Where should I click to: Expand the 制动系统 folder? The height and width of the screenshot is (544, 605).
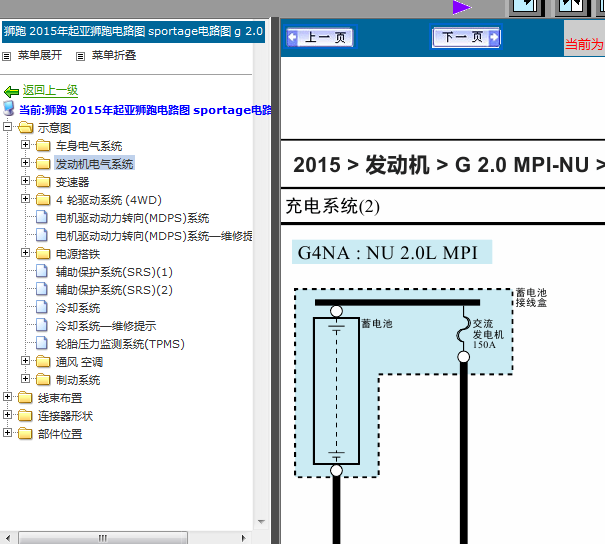coord(25,379)
